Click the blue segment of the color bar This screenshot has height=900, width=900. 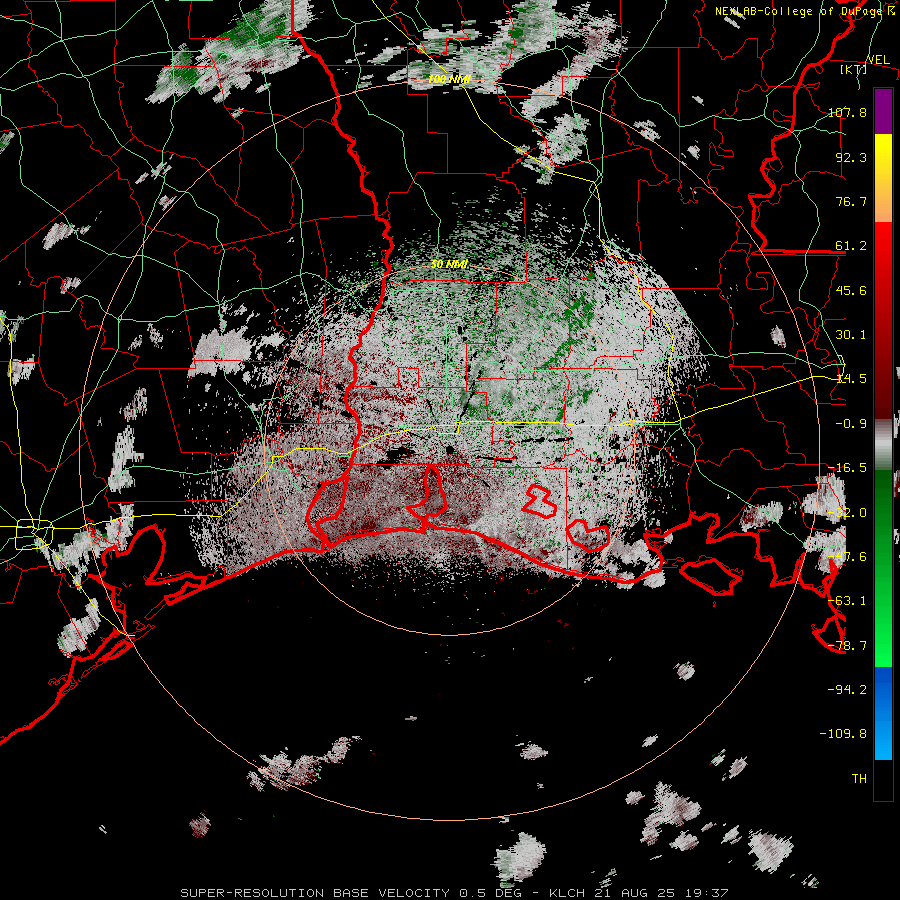click(x=883, y=713)
